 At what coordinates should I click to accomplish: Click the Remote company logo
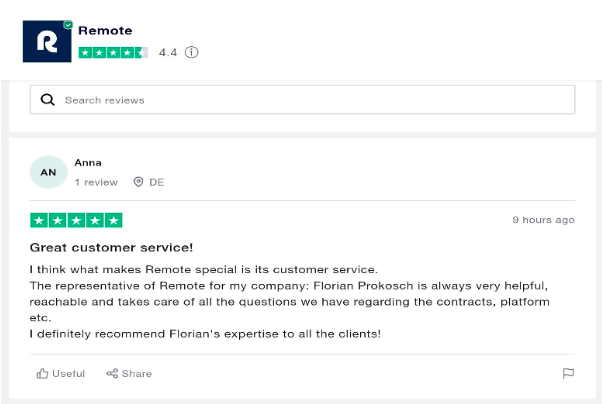click(47, 41)
